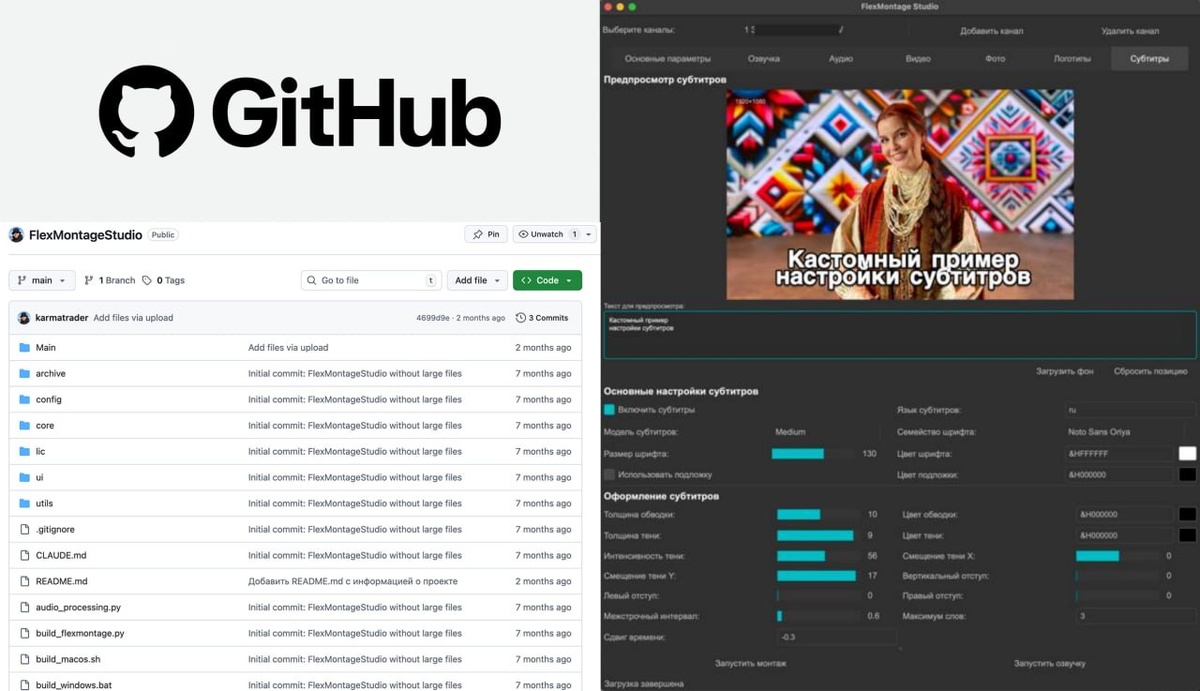Click the lic folder icon
Viewport: 1200px width, 691px height.
tap(26, 451)
